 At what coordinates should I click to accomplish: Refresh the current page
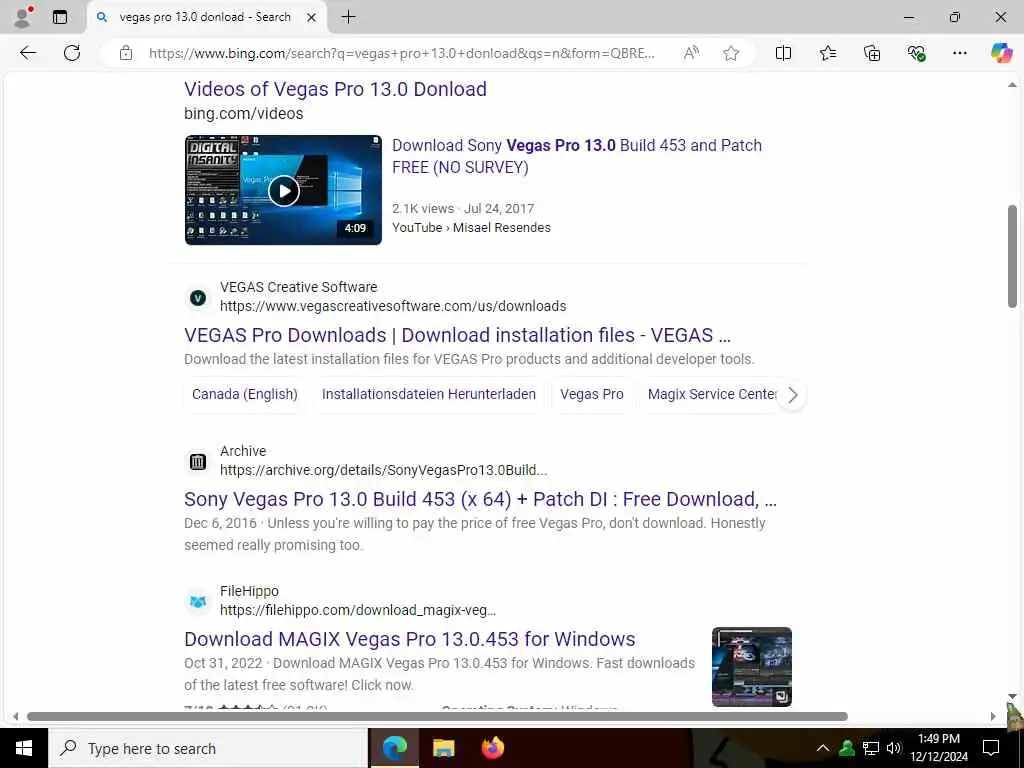[72, 53]
